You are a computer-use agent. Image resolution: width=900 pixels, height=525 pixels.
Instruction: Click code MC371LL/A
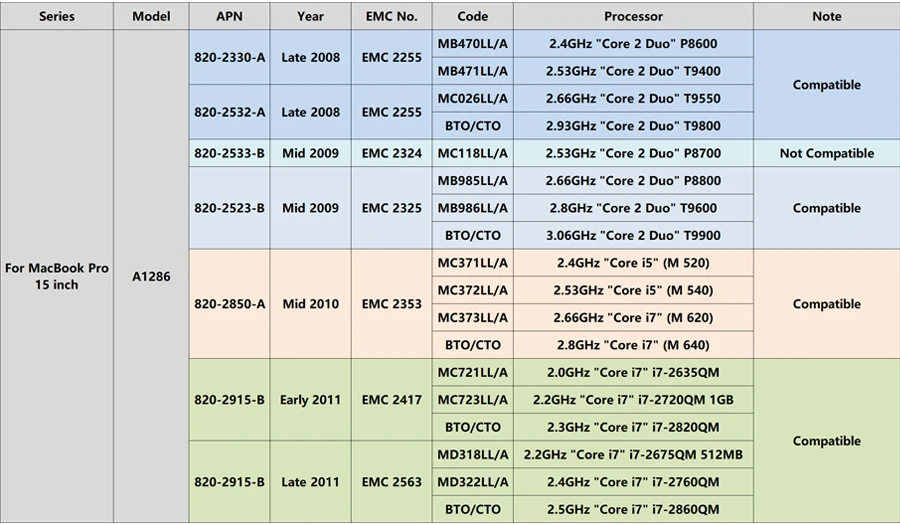472,263
